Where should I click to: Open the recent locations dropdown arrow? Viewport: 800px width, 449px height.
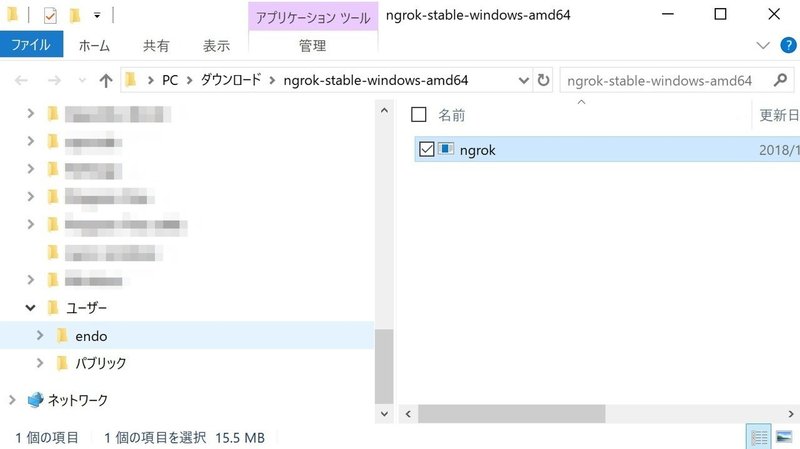click(x=82, y=80)
